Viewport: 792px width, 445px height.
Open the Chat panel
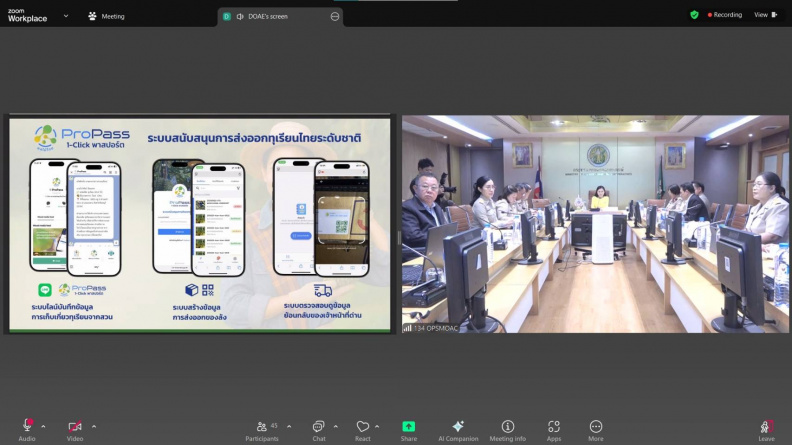(x=319, y=431)
